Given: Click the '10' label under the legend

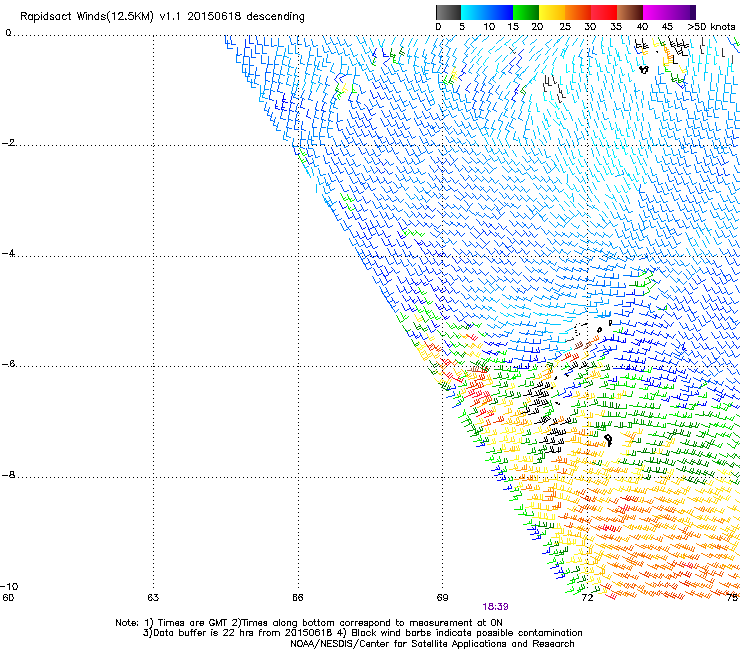Looking at the screenshot, I should click(489, 27).
